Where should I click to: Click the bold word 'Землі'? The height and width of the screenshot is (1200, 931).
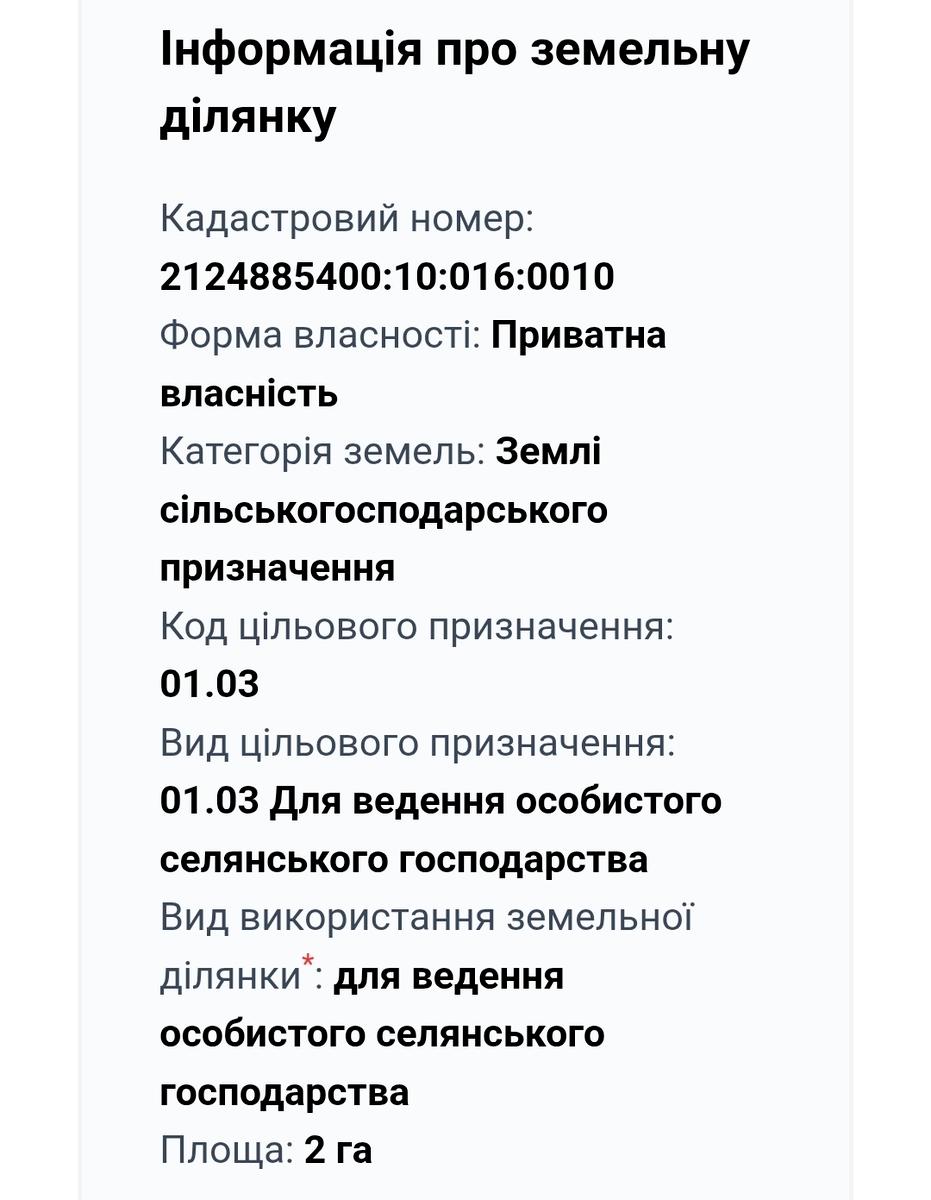tap(549, 452)
